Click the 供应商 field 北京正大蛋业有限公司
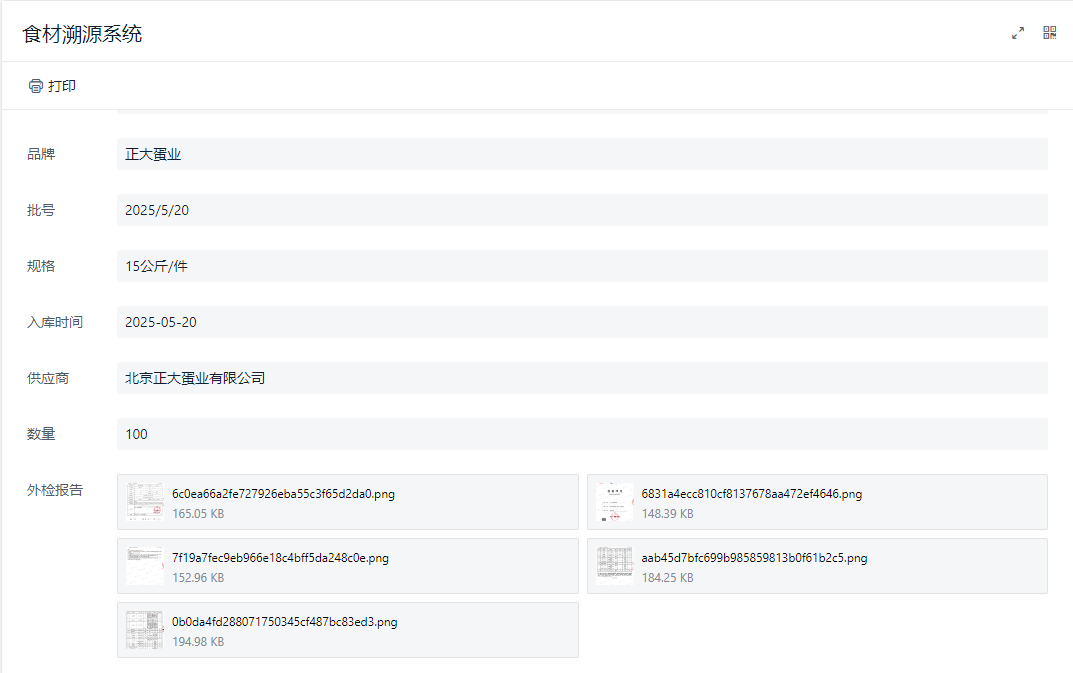This screenshot has height=673, width=1073. coord(582,378)
